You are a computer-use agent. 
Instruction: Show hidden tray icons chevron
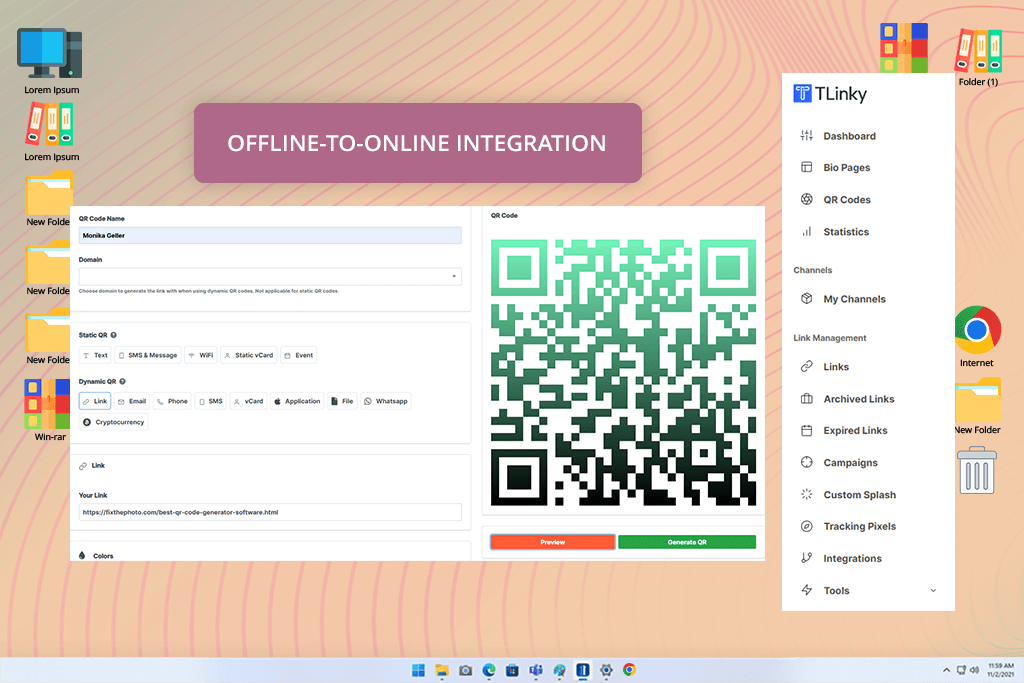pos(946,670)
